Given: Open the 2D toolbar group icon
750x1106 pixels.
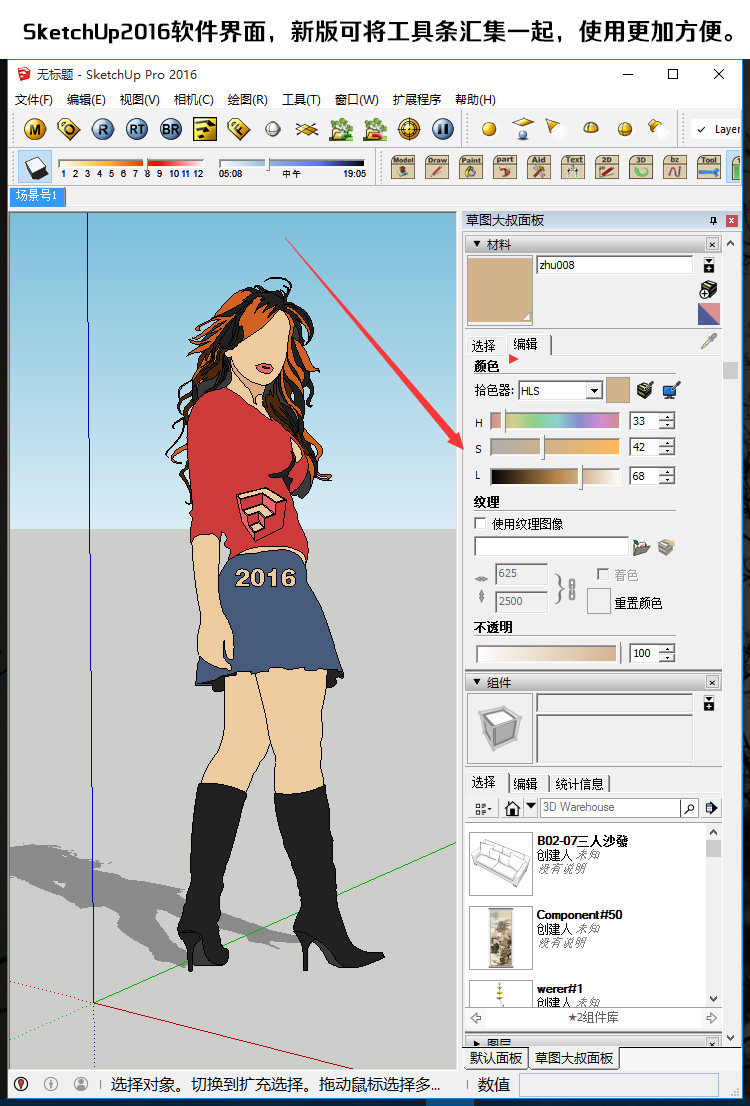Looking at the screenshot, I should (x=607, y=167).
